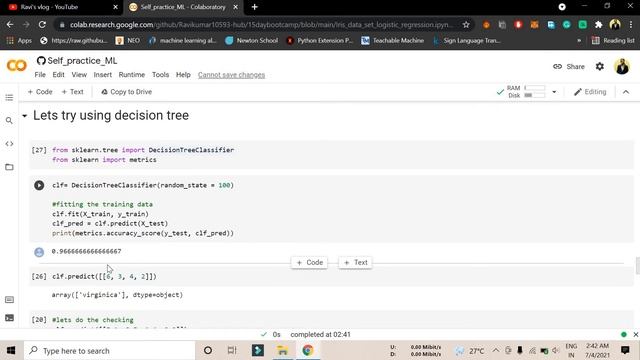
Task: Close the Self_practice_ML Colaboratory tab
Action: (x=236, y=7)
